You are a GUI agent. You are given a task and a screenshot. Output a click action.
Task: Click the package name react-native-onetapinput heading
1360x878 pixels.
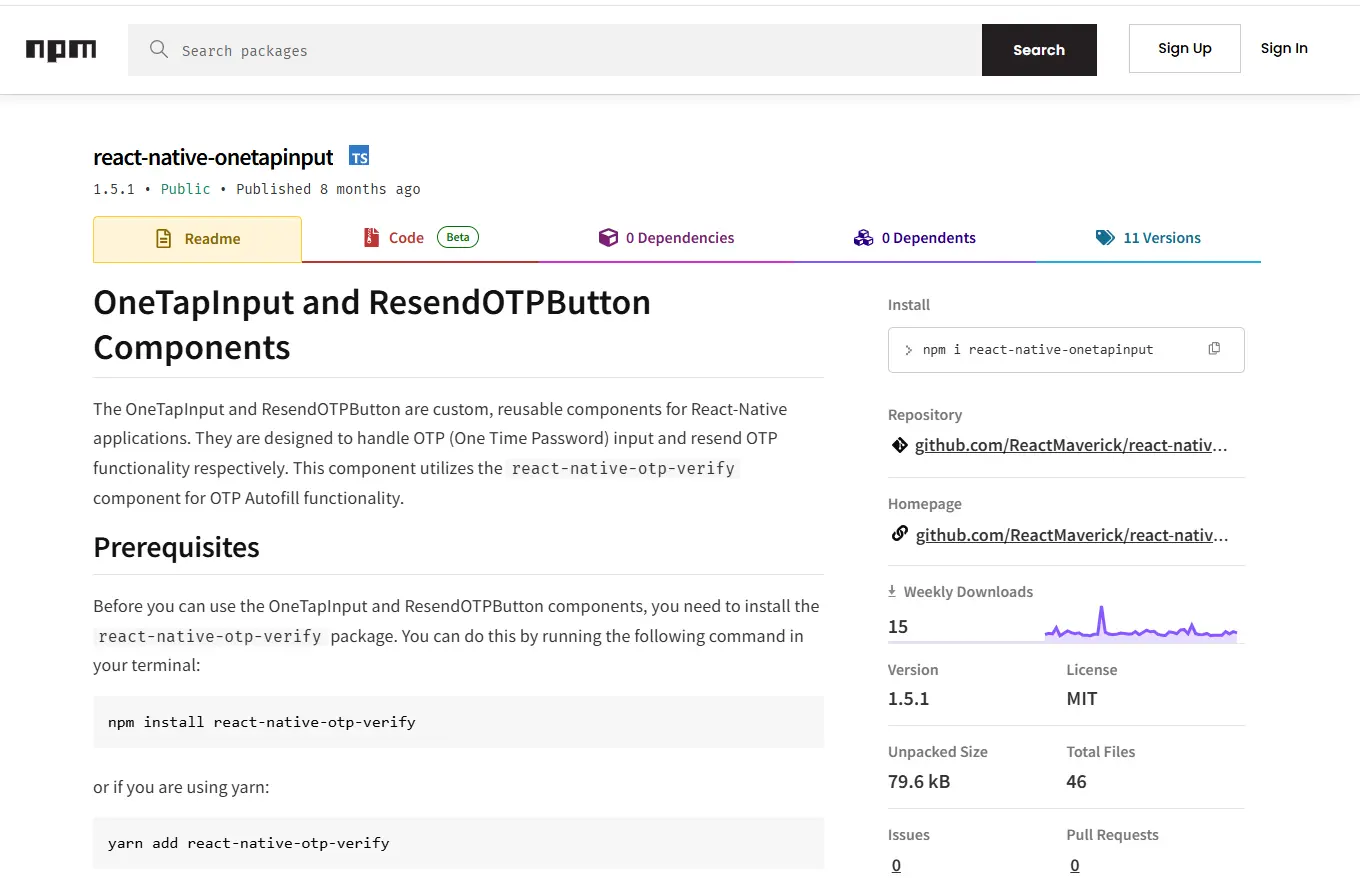(213, 157)
